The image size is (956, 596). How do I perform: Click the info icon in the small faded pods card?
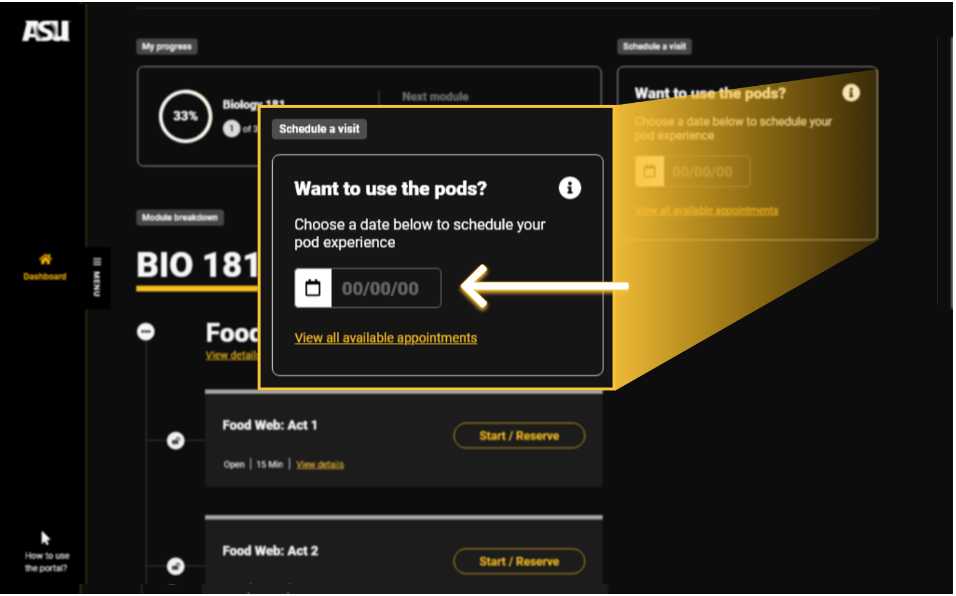(850, 93)
